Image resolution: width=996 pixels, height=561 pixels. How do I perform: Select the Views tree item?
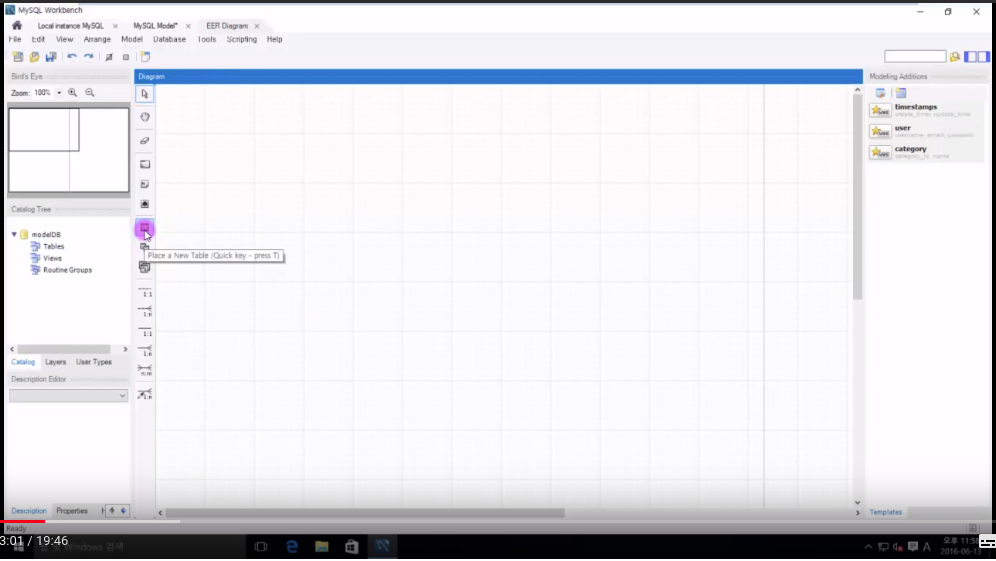coord(52,259)
